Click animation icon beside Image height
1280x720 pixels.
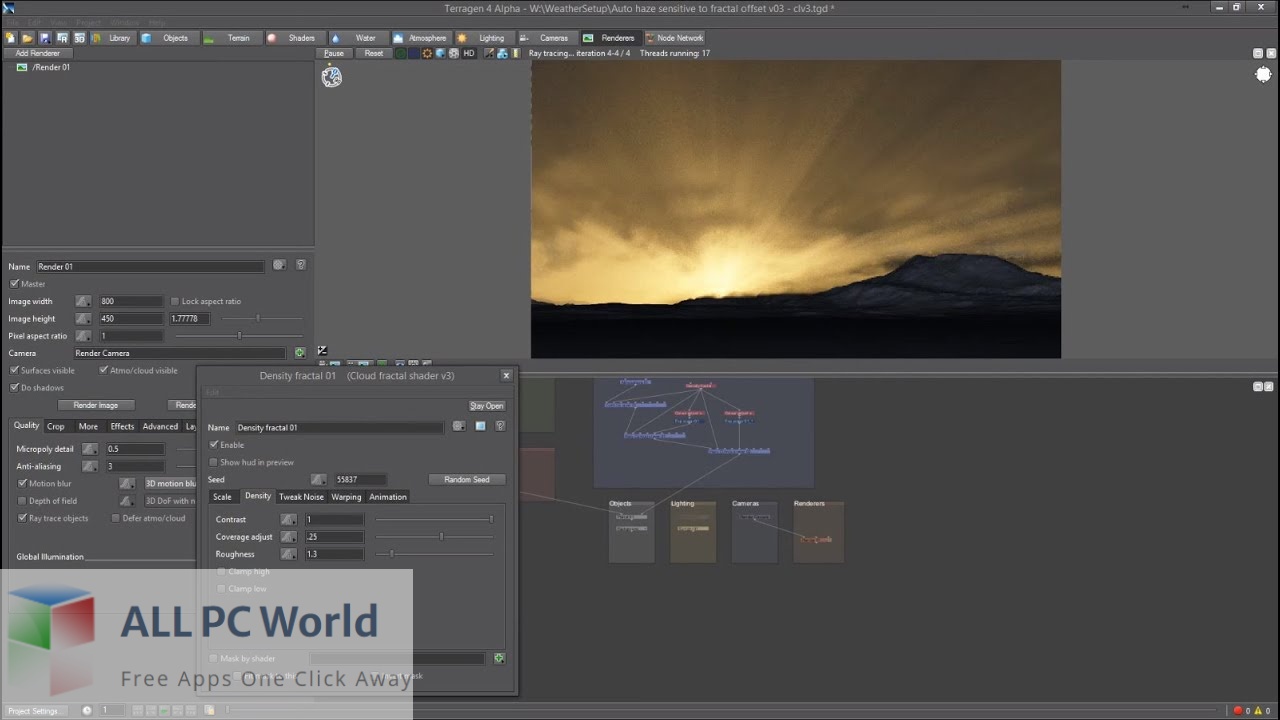83,318
